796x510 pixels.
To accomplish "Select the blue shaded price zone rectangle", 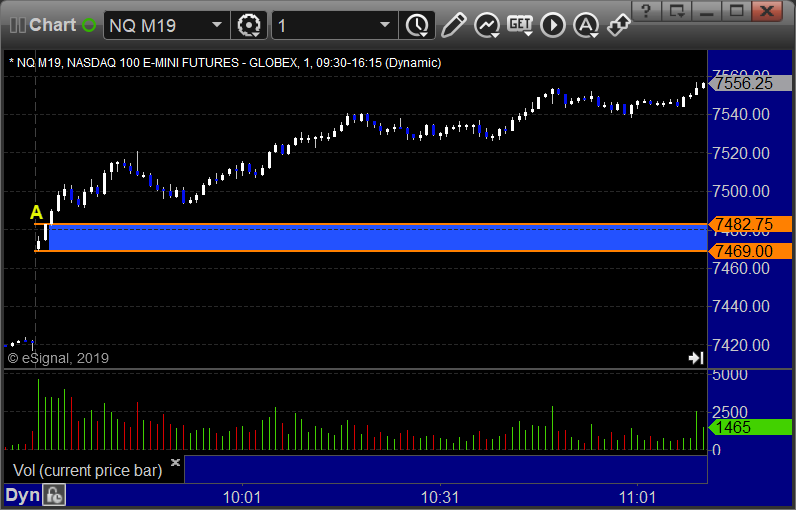I will coord(378,237).
